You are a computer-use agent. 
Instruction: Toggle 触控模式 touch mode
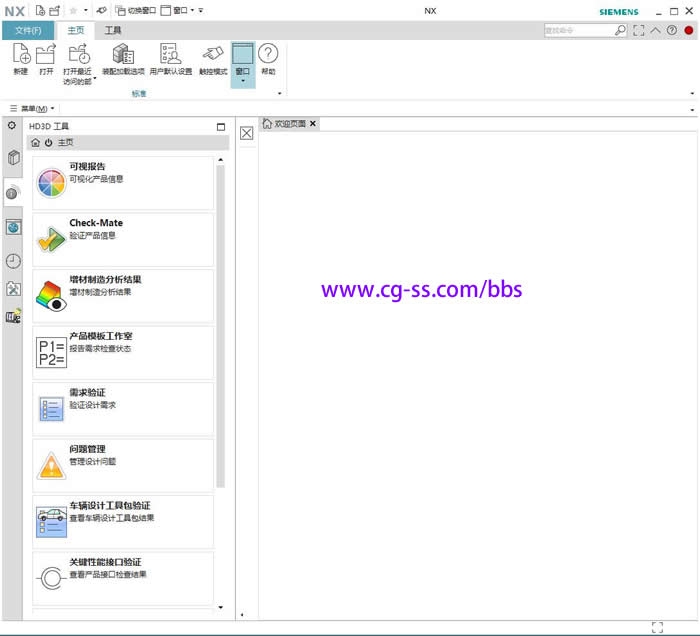[213, 56]
